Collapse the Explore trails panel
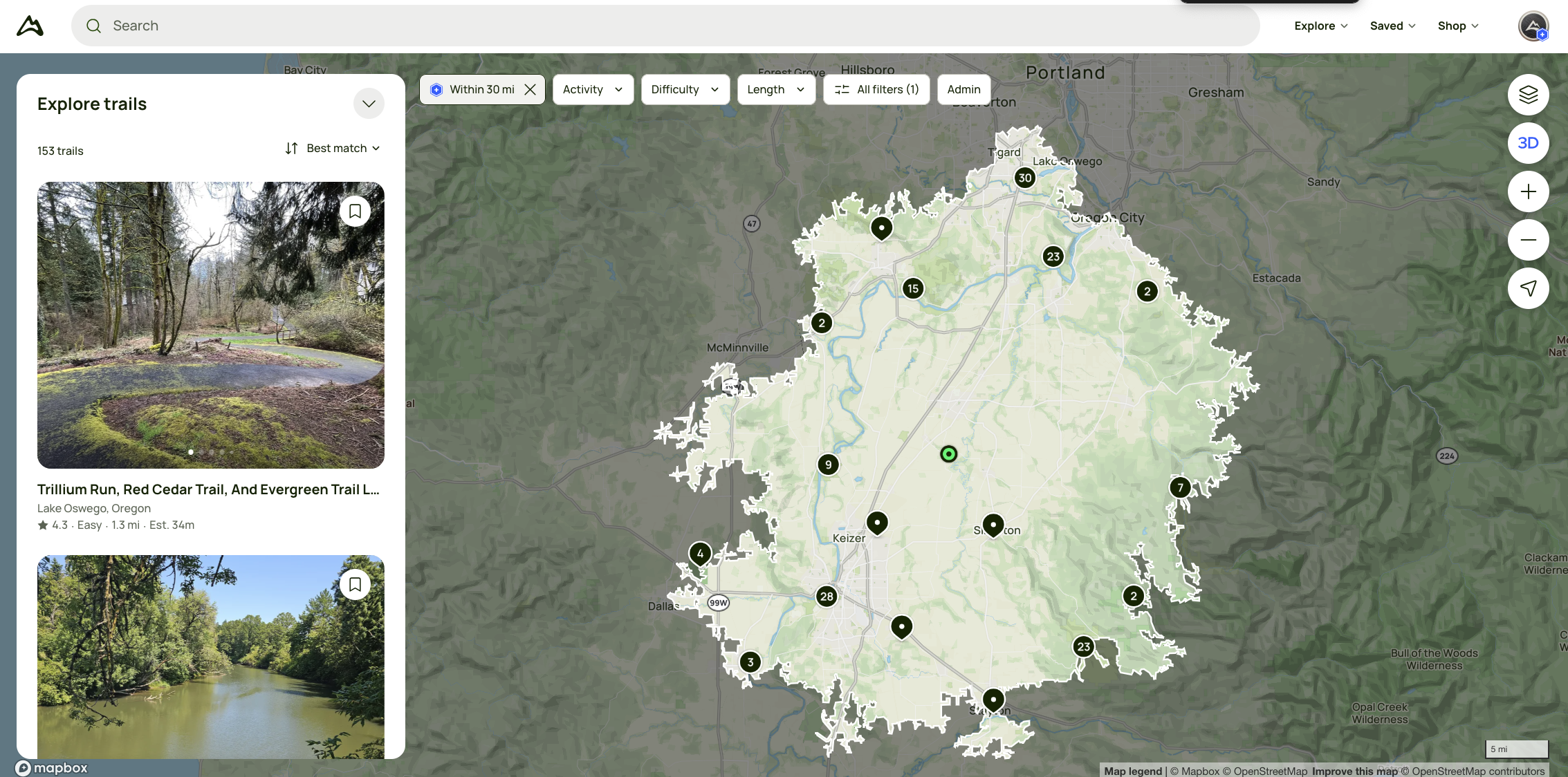Screen dimensions: 1568x777 [369, 104]
